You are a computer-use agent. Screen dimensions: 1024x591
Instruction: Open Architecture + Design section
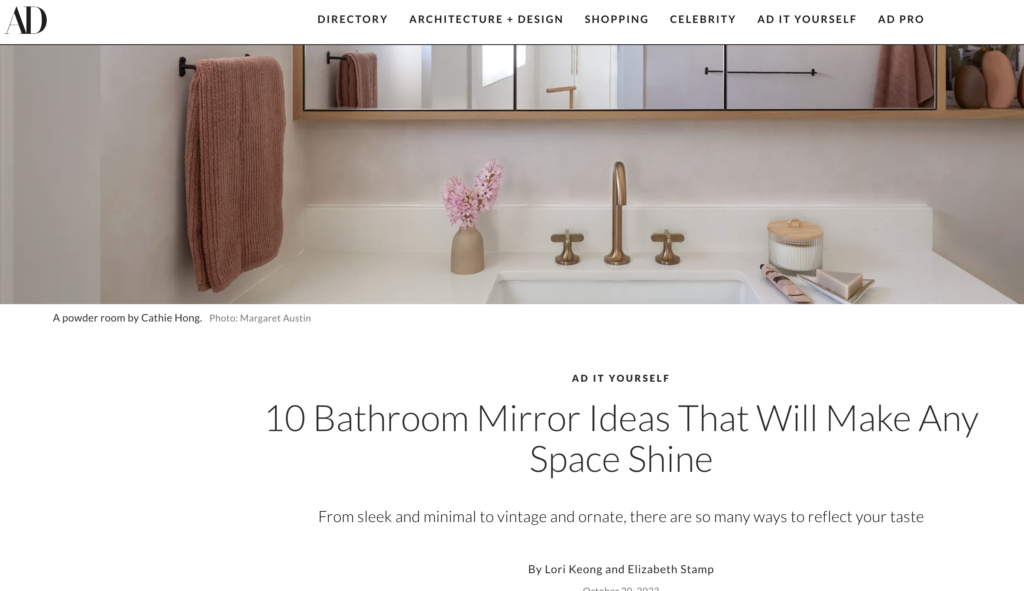coord(486,20)
